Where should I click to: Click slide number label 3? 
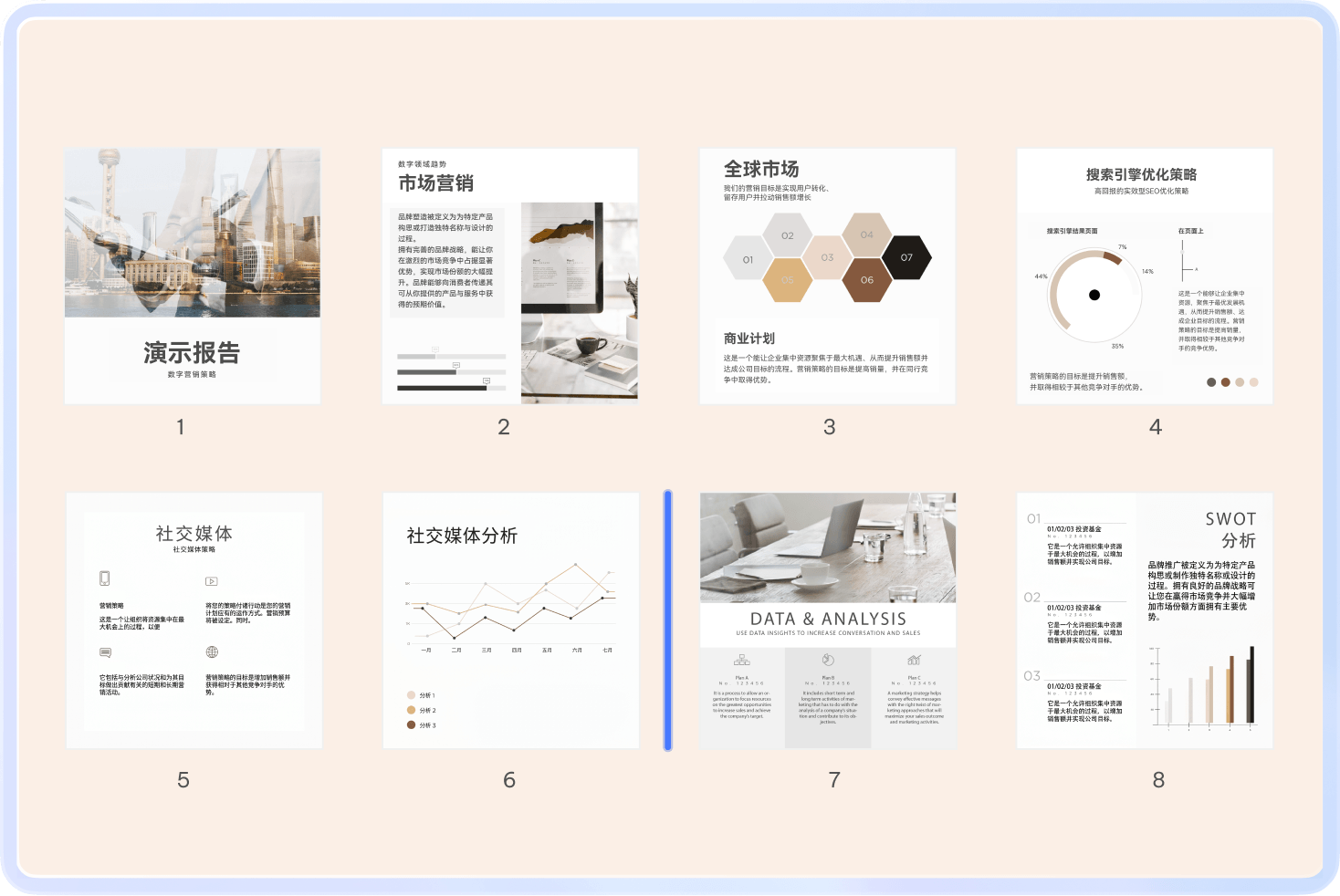tap(830, 427)
